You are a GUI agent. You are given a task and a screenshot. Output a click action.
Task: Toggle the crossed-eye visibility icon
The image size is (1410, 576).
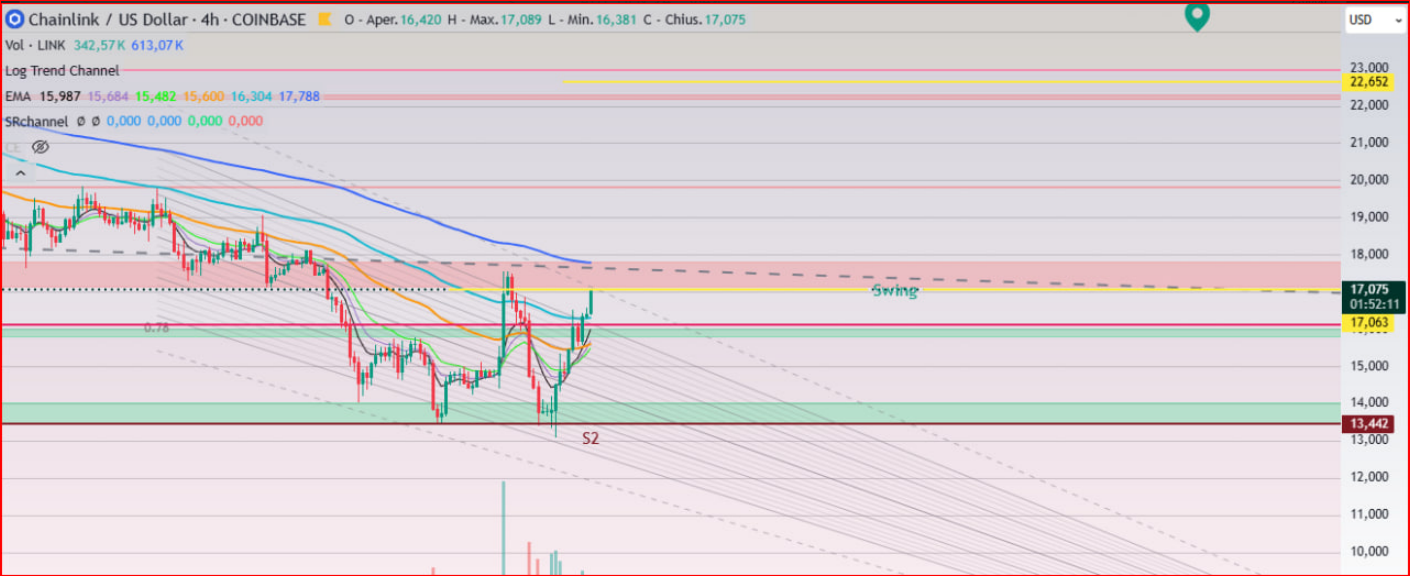point(40,147)
